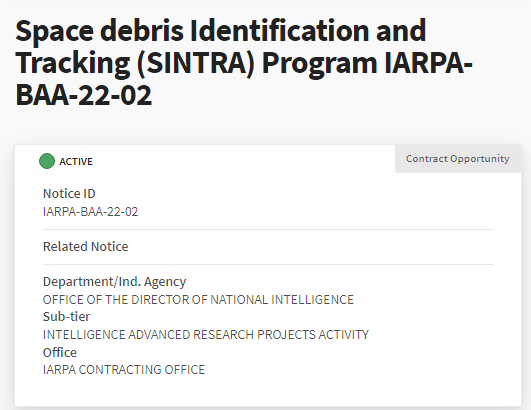
Task: Click the Sub-tier label
Action: 66,317
